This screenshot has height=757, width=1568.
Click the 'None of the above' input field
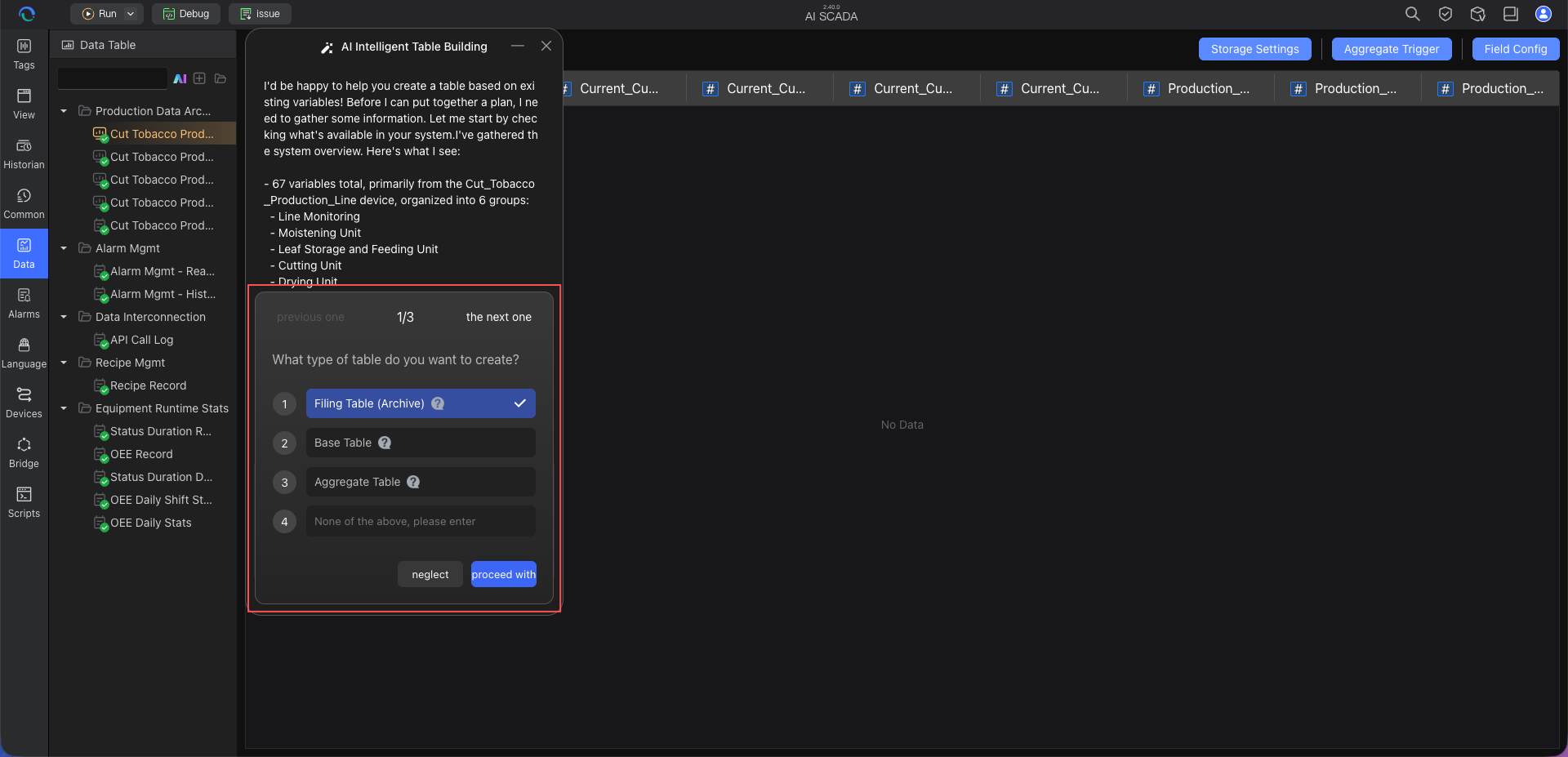[x=421, y=521]
